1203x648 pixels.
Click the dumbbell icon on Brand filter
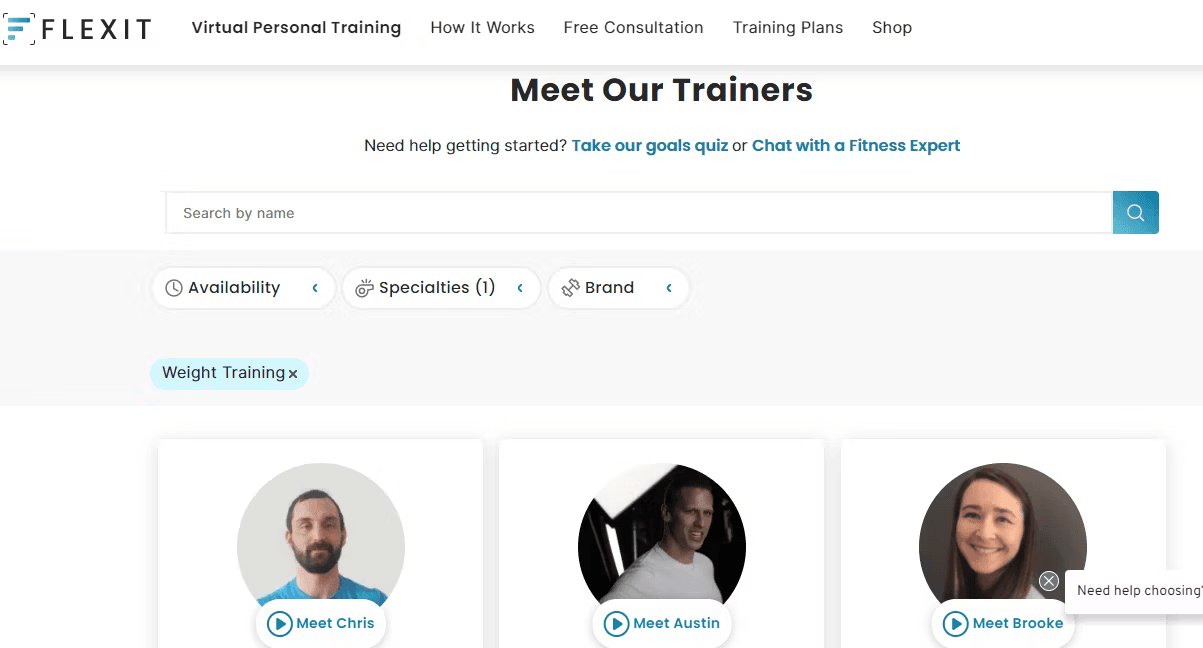tap(571, 288)
